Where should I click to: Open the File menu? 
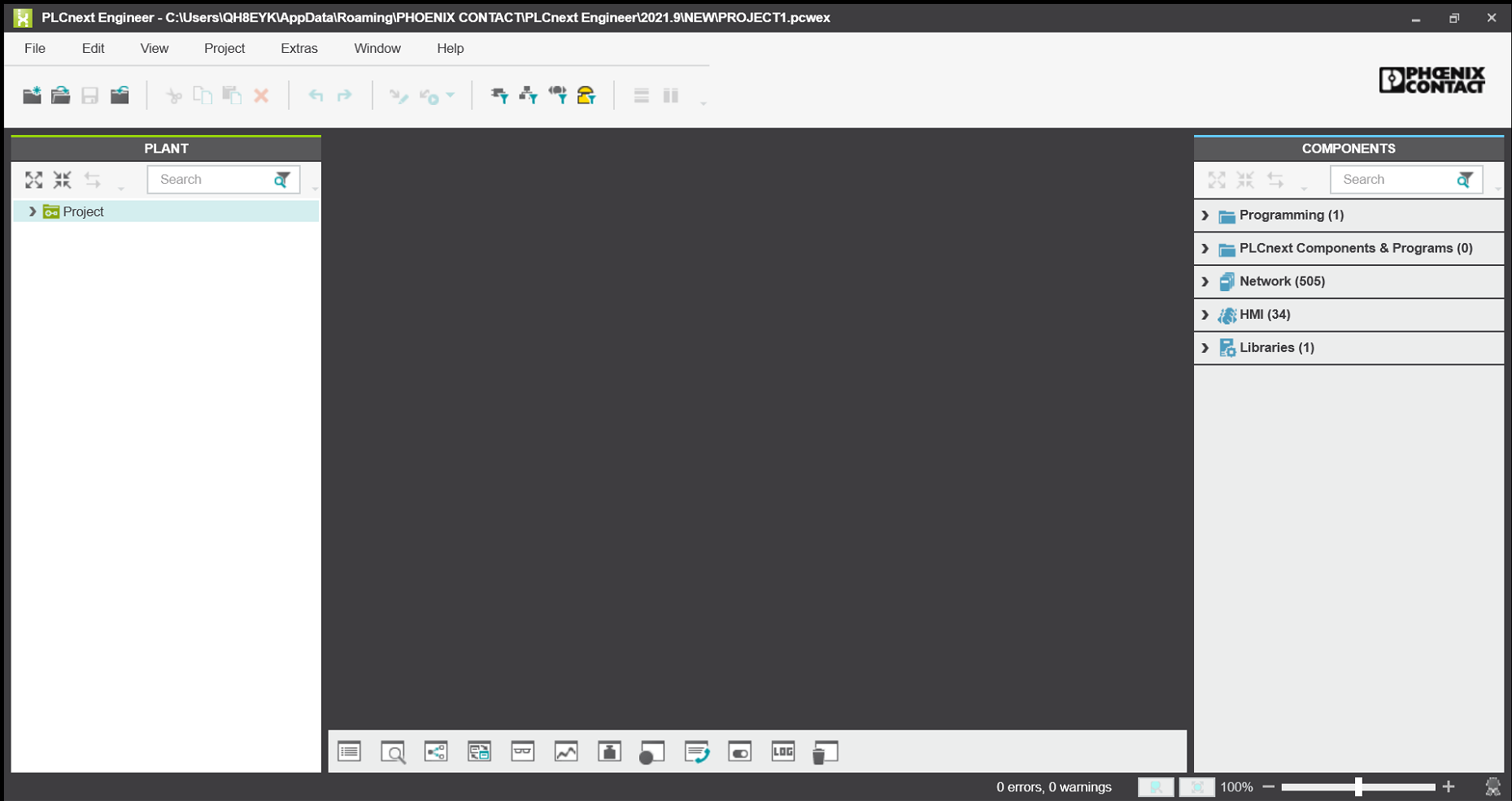35,48
